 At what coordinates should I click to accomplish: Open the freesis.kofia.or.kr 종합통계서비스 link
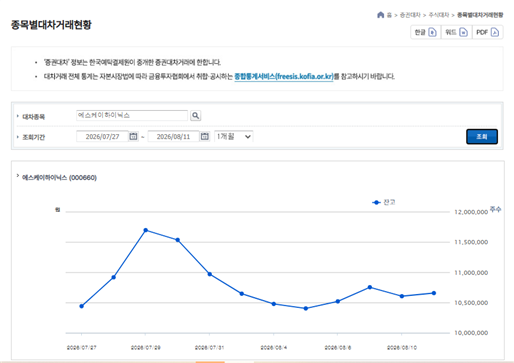284,77
